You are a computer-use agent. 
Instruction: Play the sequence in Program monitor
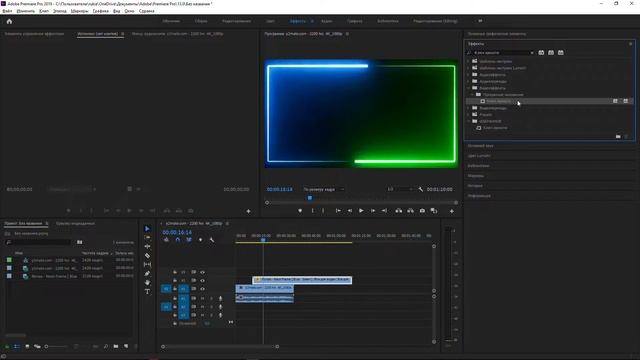pyautogui.click(x=361, y=211)
